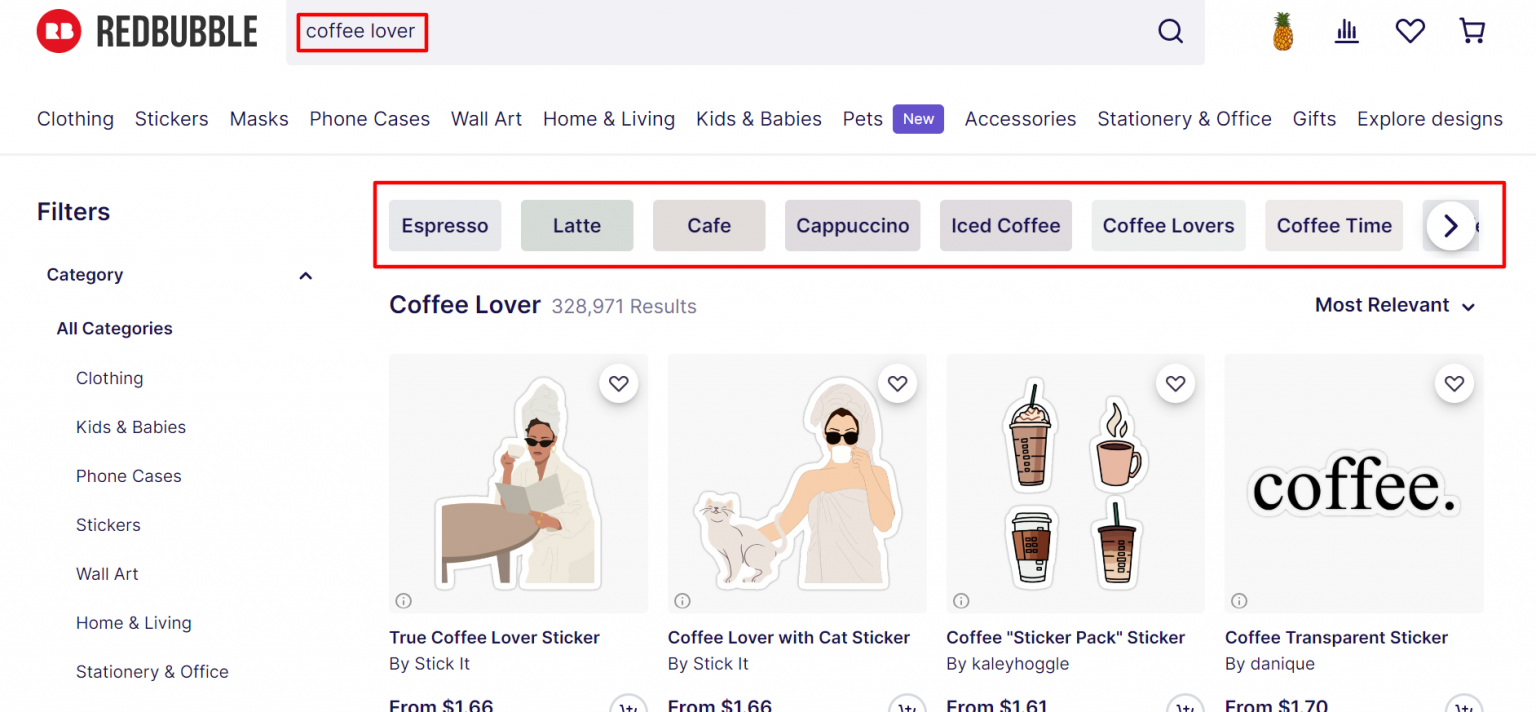Click the sticker icon beside the $1.70 price
Image resolution: width=1536 pixels, height=712 pixels.
(1463, 705)
